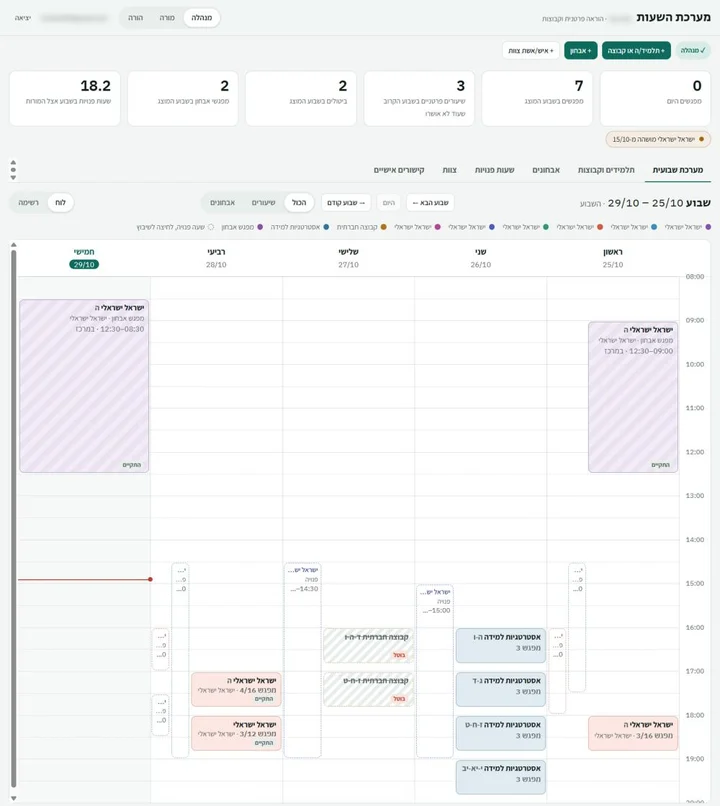Viewport: 720px width, 806px height.
Task: Click the + תלמיד/ה או קבוצה button
Action: click(x=636, y=50)
